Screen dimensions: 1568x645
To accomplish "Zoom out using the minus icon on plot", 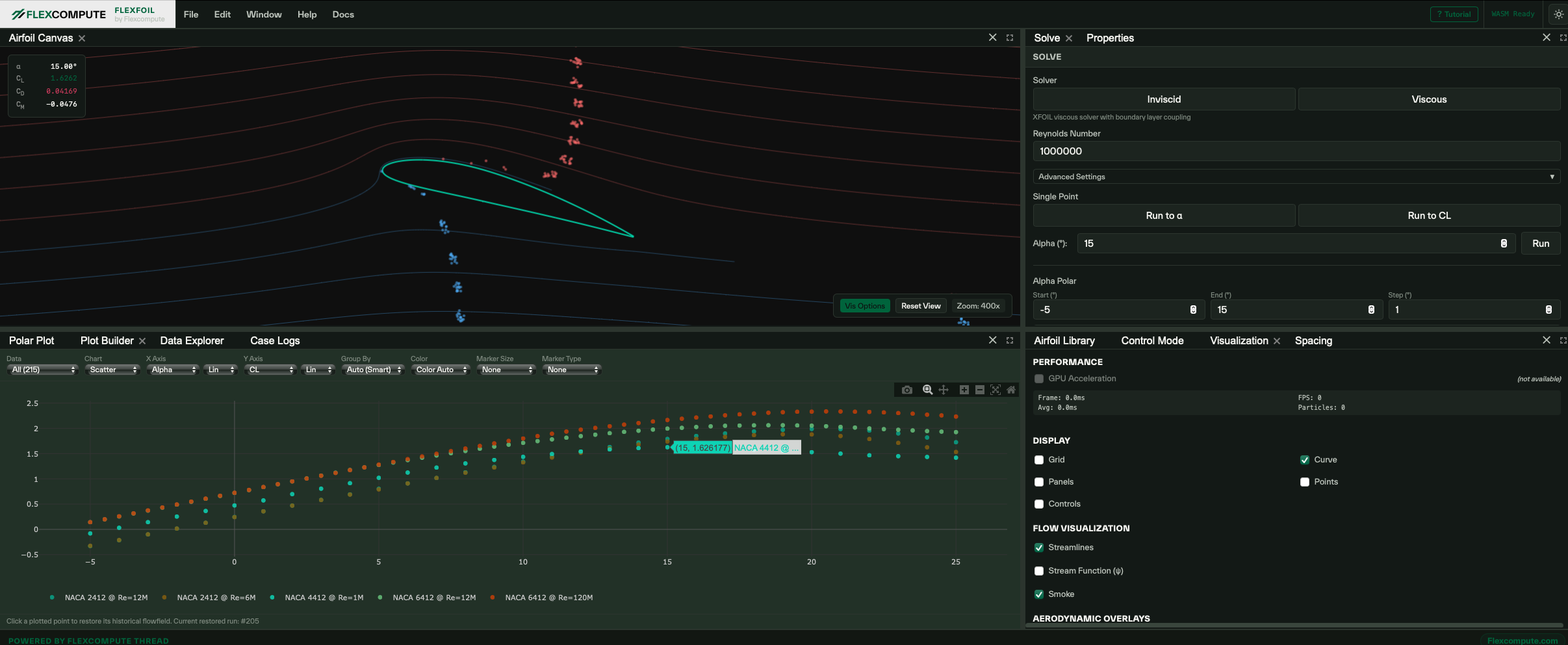I will click(x=979, y=390).
